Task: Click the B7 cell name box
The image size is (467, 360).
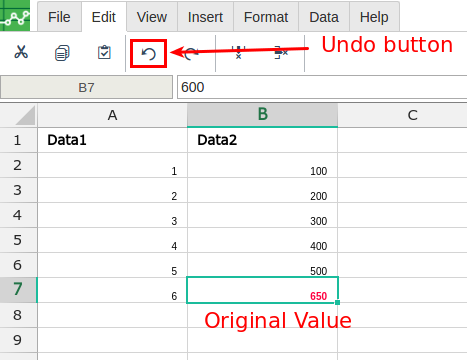Action: 86,87
